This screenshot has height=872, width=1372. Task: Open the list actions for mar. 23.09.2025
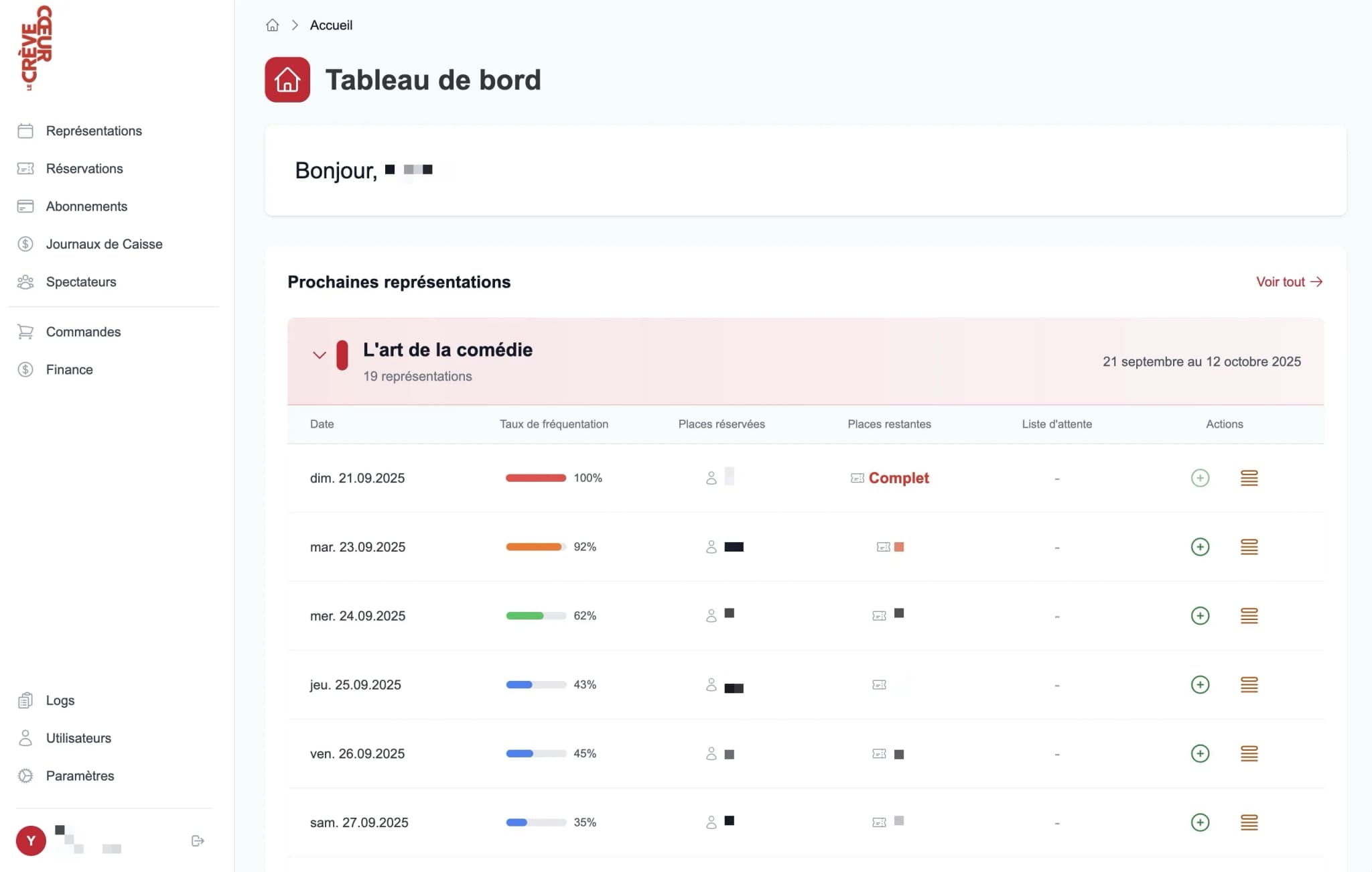click(1249, 547)
